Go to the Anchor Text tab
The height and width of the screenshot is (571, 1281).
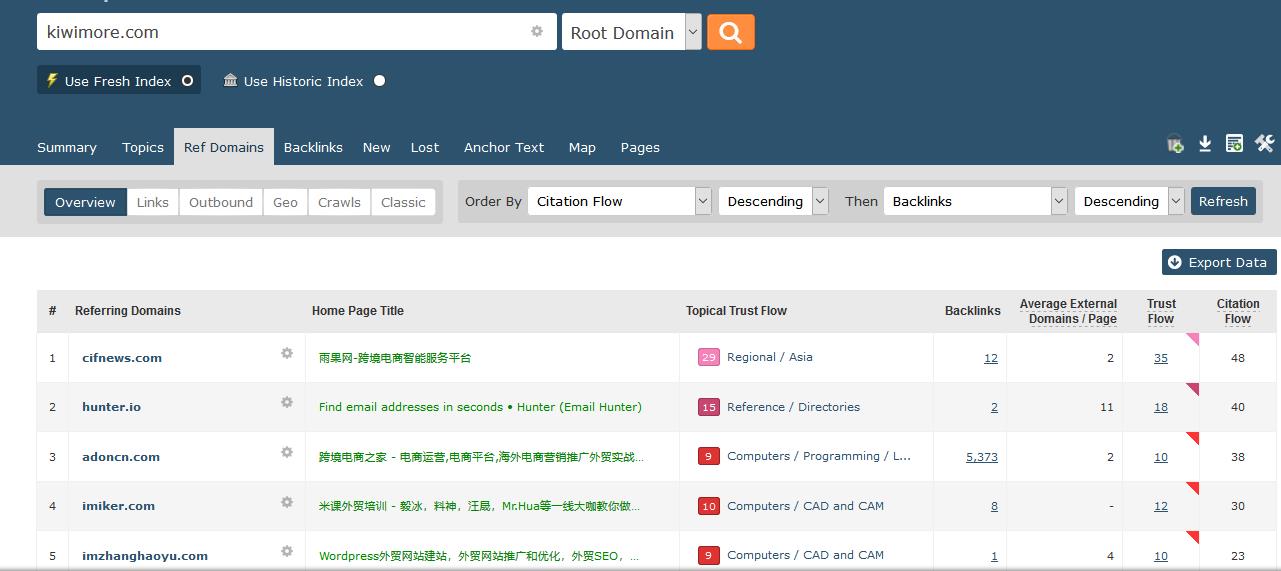504,147
